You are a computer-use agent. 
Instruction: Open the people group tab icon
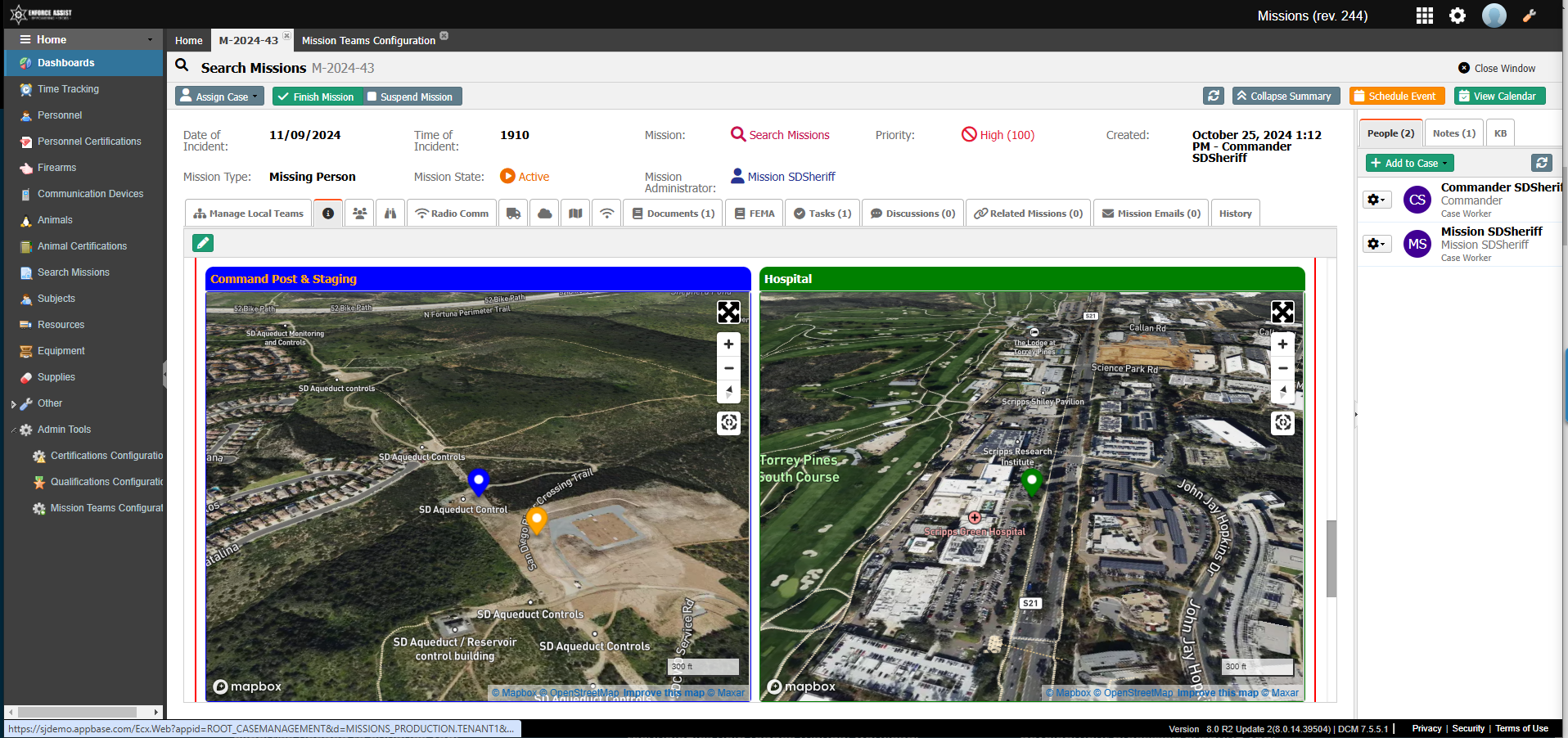[x=359, y=214]
